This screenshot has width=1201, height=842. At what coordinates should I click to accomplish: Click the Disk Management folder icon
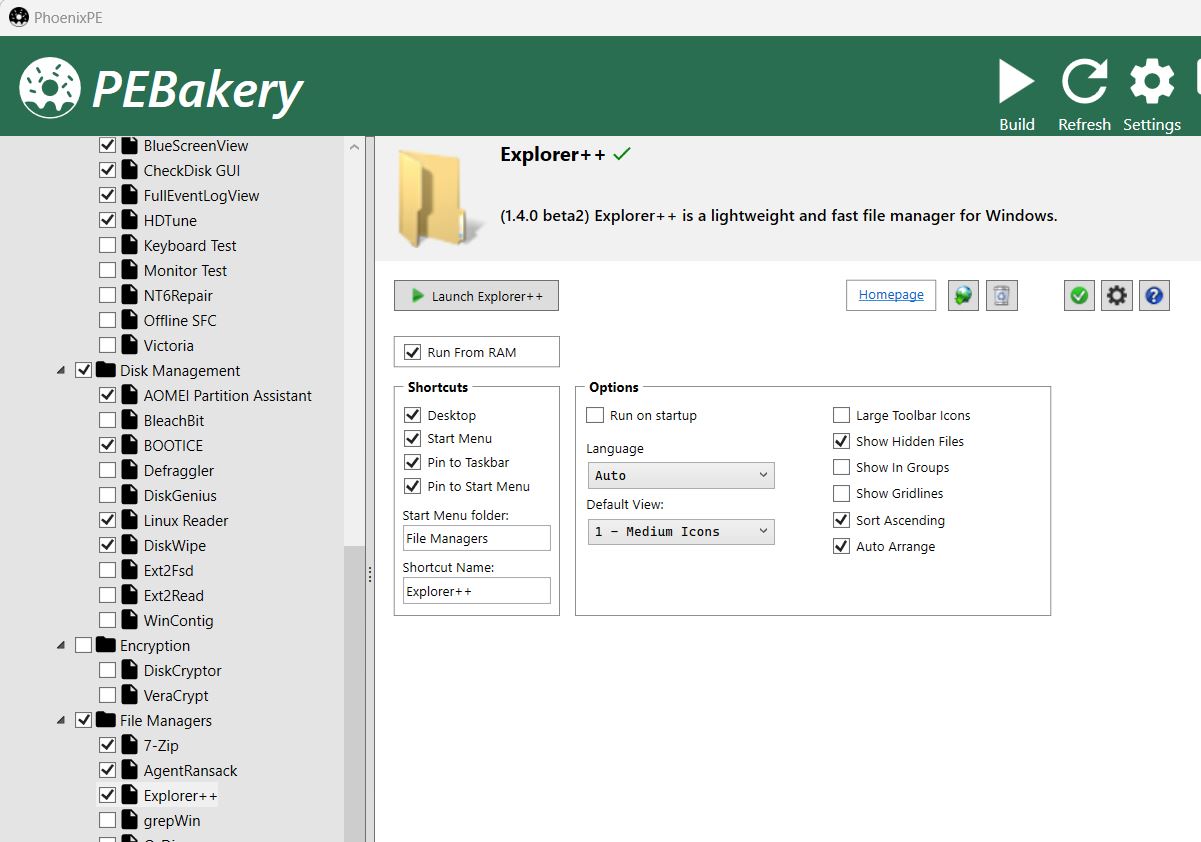105,370
